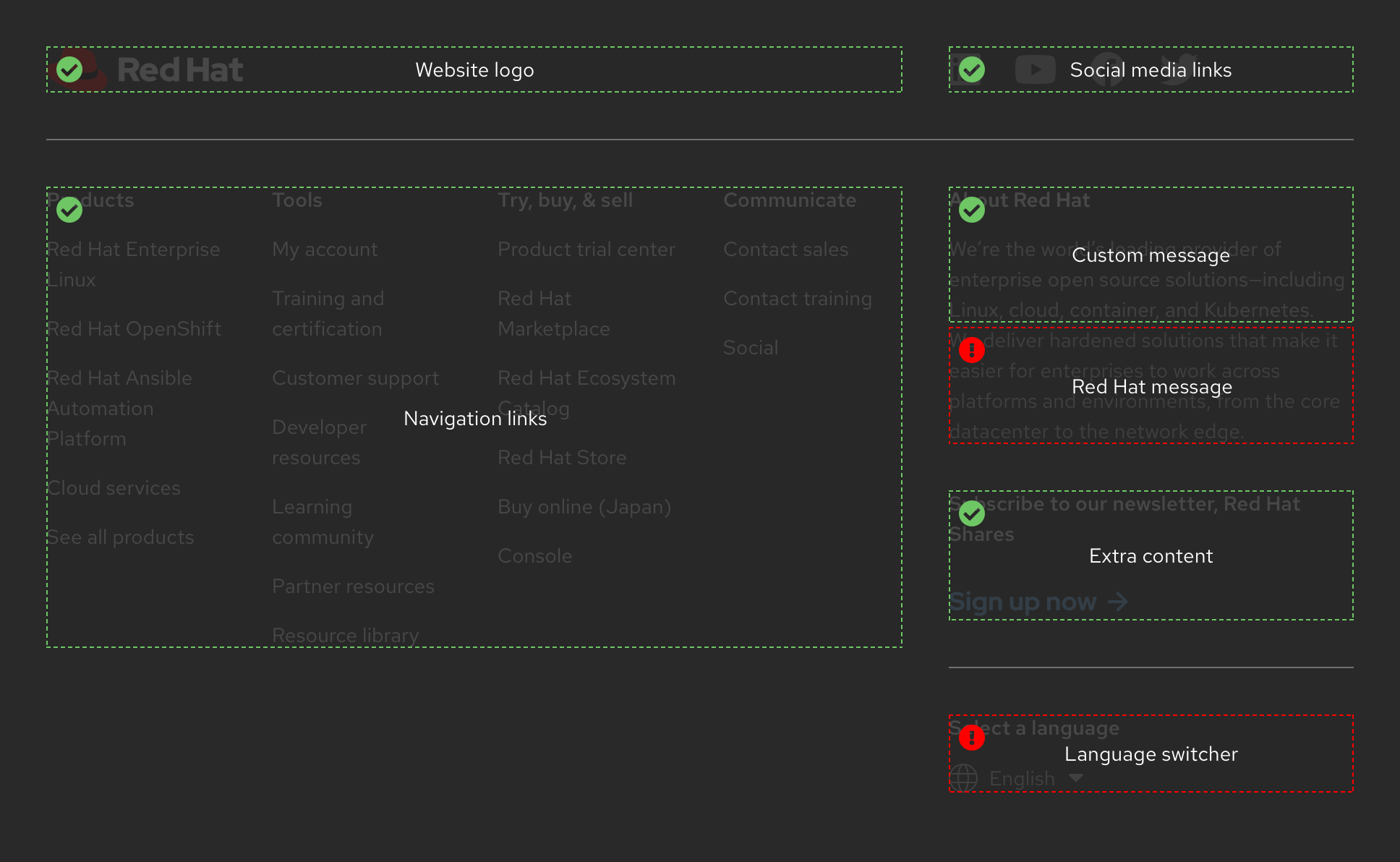Click the red alert icon on Language switcher

pyautogui.click(x=972, y=738)
